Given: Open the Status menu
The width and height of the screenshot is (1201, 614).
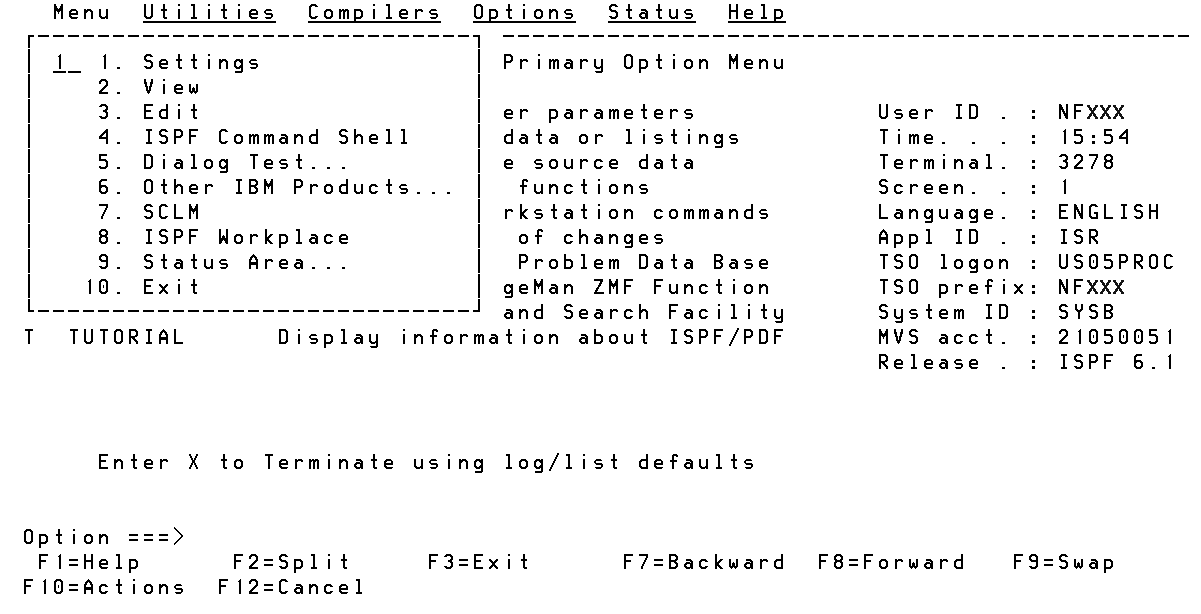Looking at the screenshot, I should 651,12.
